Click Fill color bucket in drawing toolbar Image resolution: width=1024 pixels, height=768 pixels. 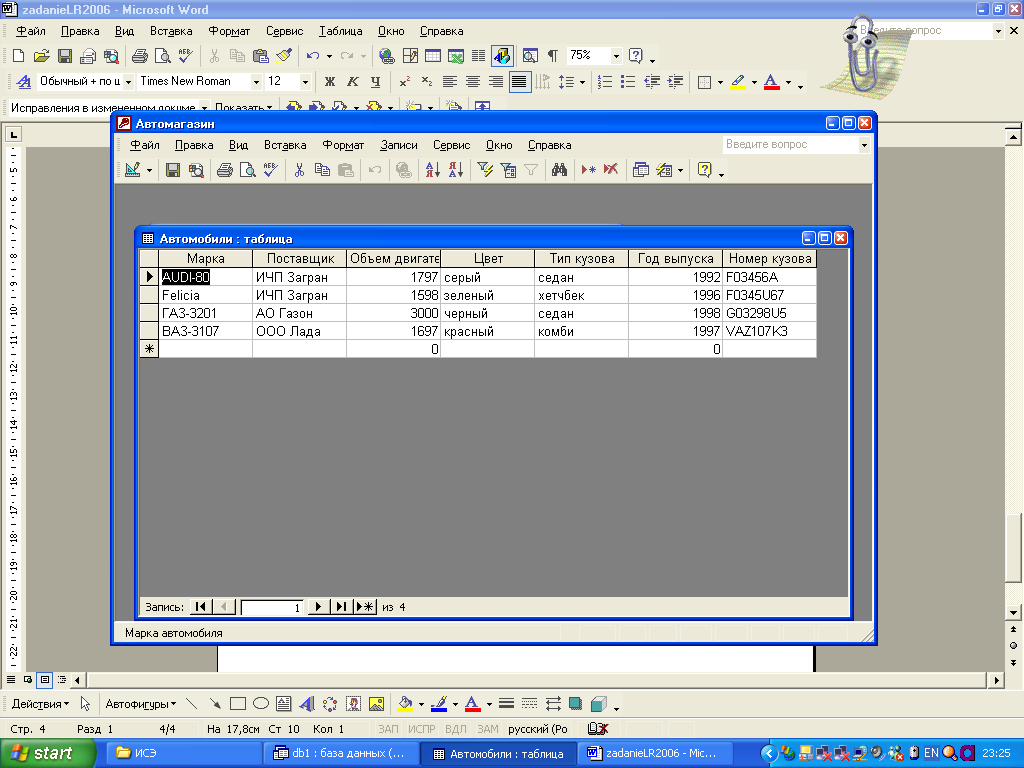click(x=405, y=704)
